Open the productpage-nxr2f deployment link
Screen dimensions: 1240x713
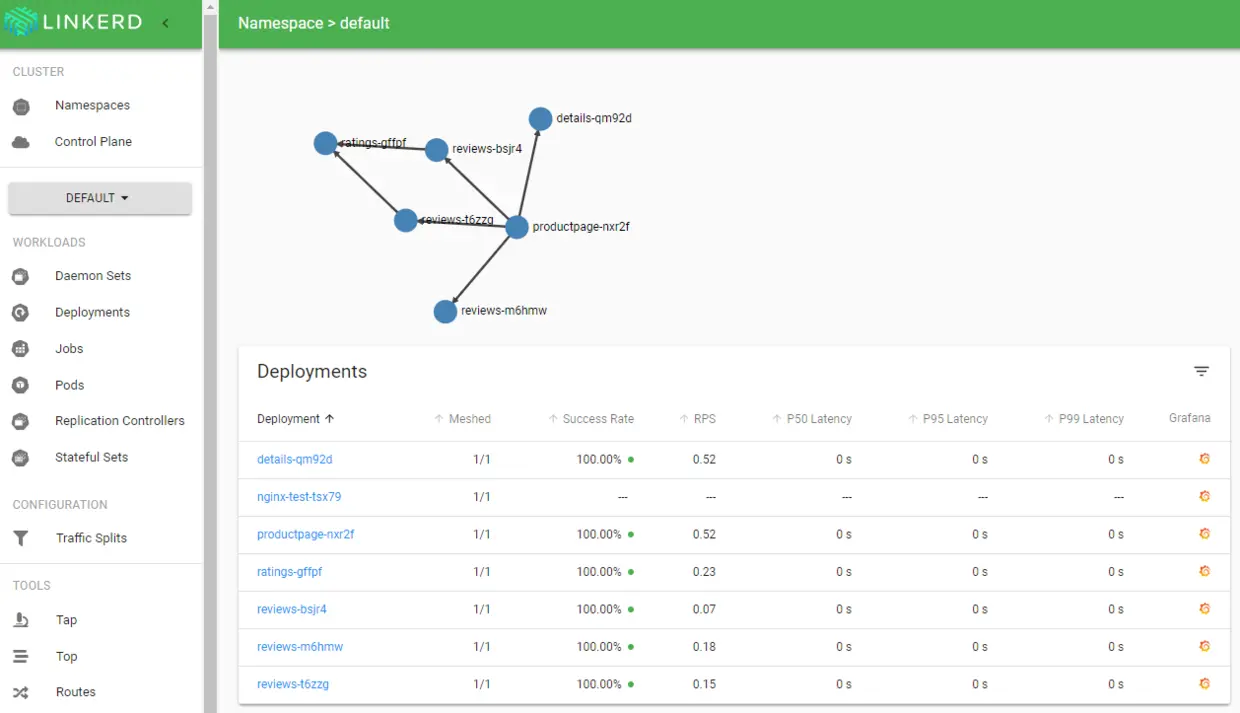305,535
